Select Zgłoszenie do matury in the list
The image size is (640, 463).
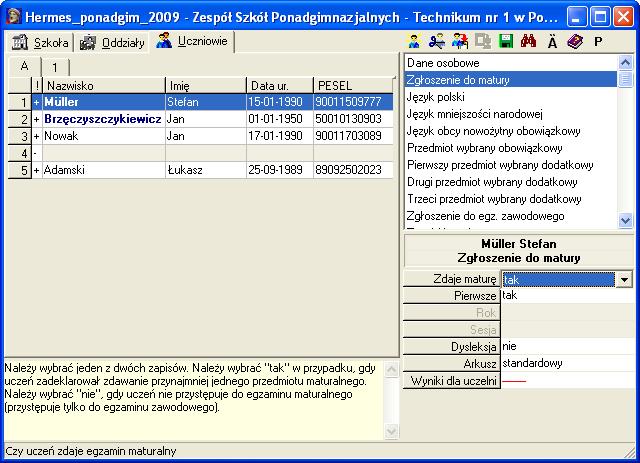(511, 80)
